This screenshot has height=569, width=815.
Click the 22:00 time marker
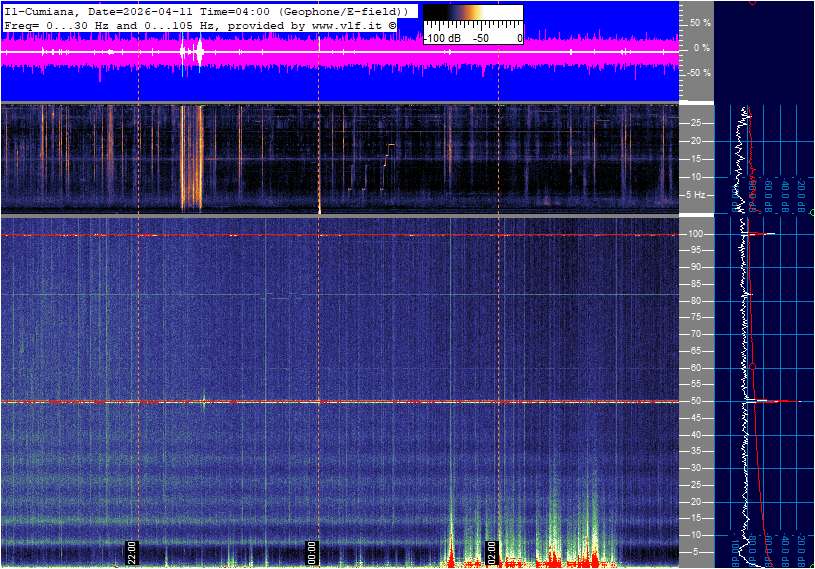[131, 552]
